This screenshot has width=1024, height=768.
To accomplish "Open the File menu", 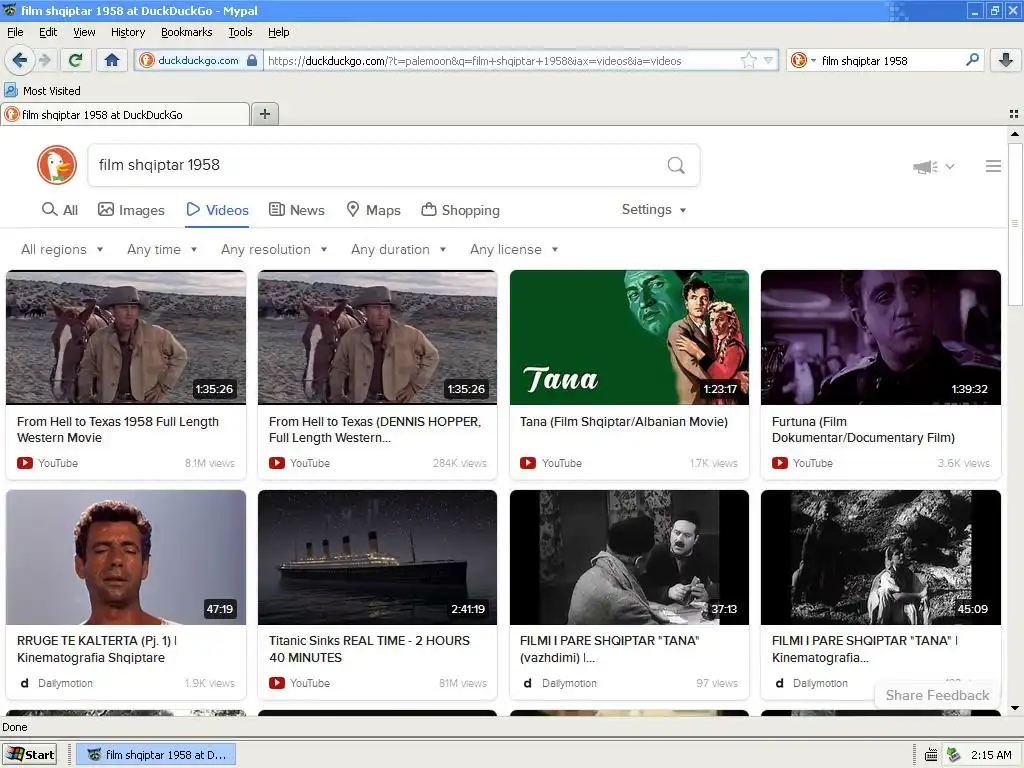I will point(15,32).
